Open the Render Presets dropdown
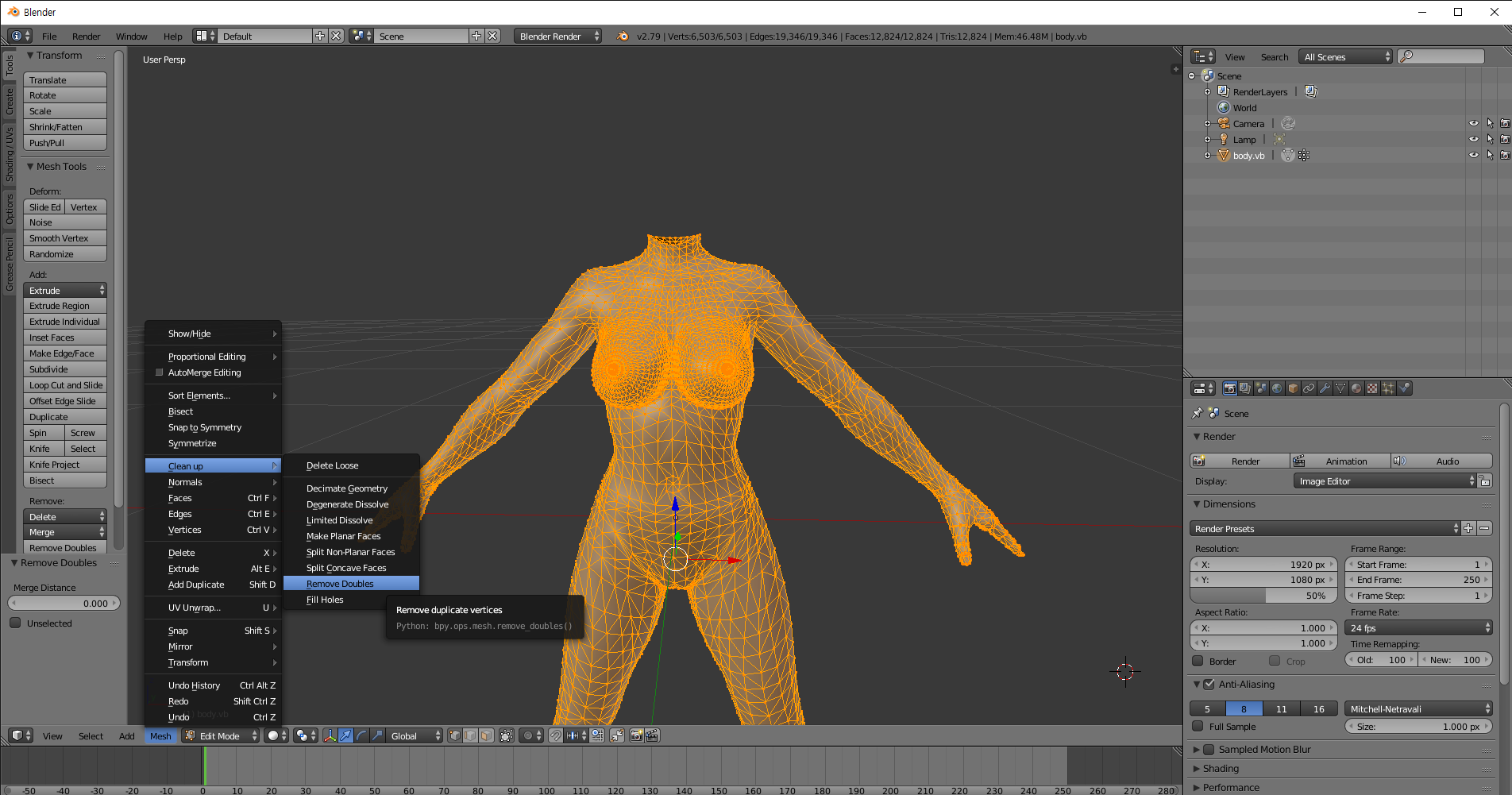This screenshot has height=795, width=1512. tap(1325, 528)
